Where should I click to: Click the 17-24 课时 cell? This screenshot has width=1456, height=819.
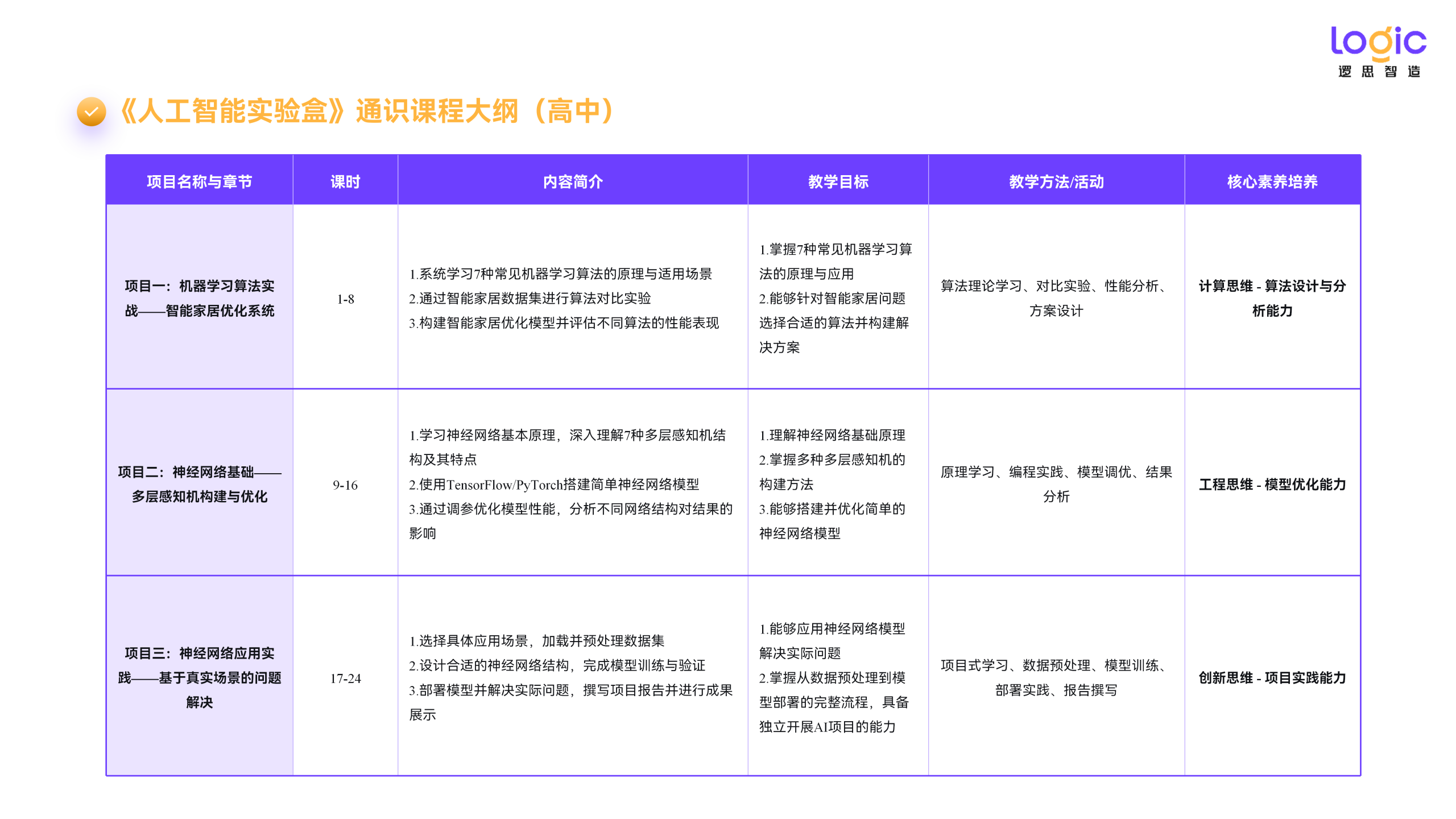[x=345, y=678]
